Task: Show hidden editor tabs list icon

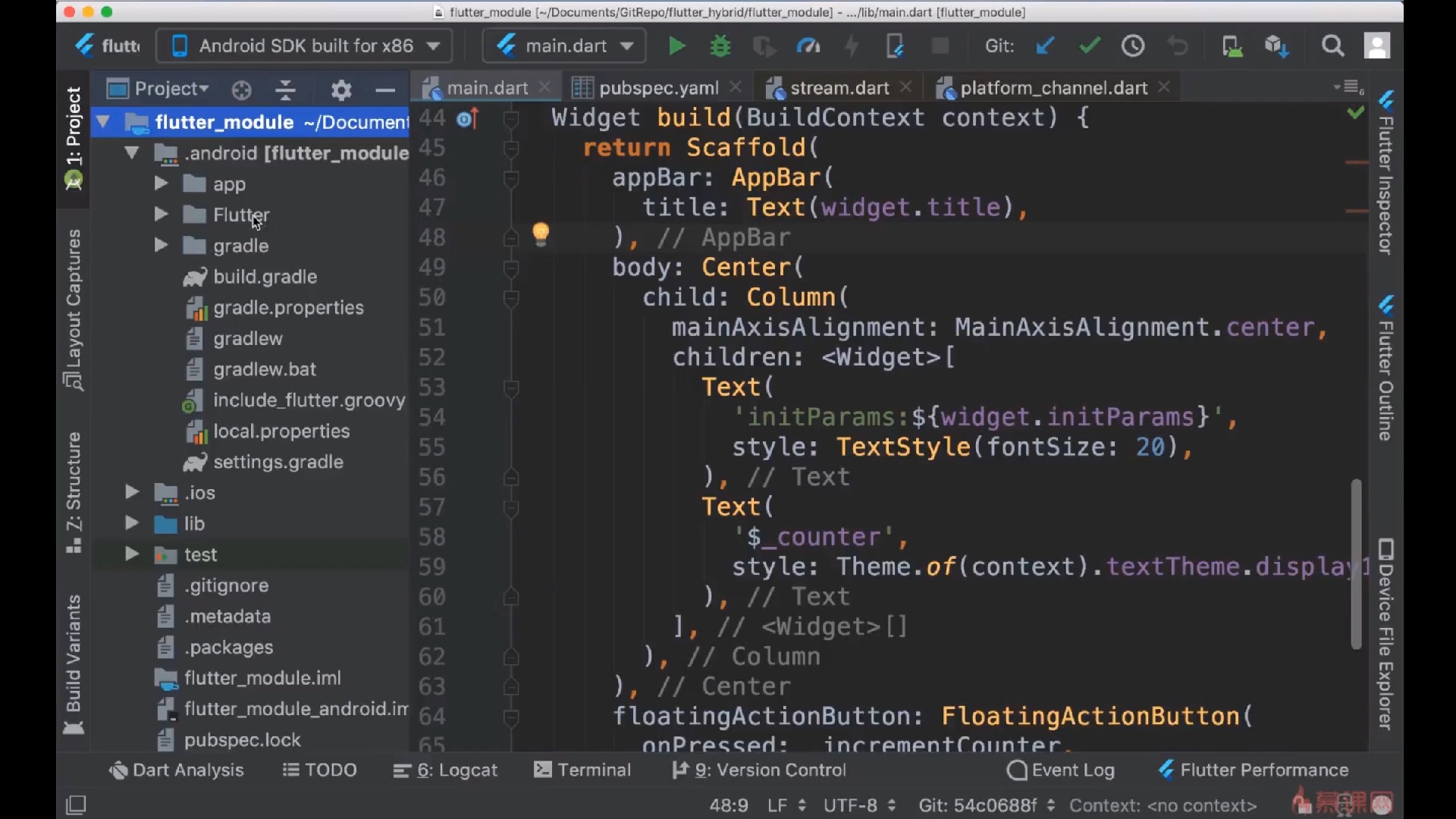Action: [x=1350, y=88]
